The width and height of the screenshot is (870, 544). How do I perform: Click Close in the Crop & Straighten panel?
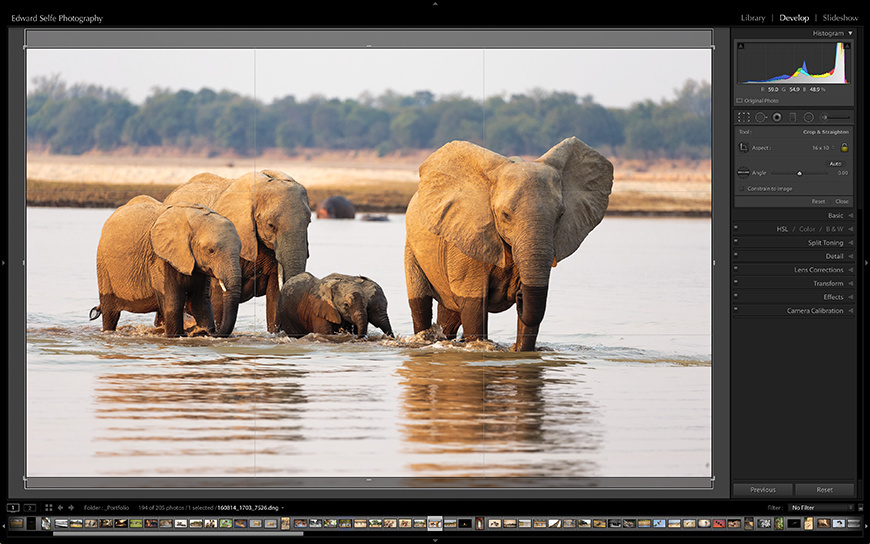842,202
